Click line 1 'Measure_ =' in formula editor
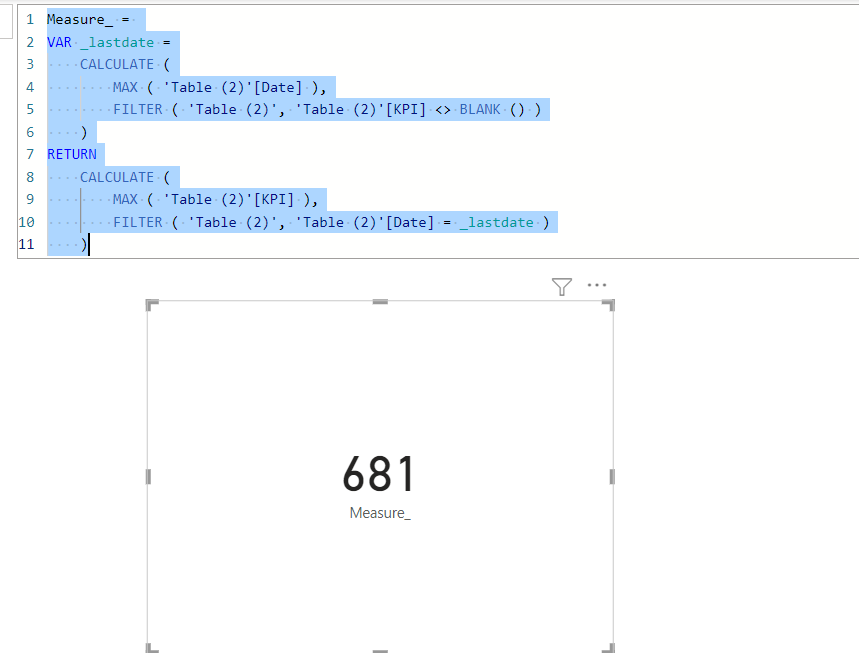The image size is (859, 653). click(88, 20)
